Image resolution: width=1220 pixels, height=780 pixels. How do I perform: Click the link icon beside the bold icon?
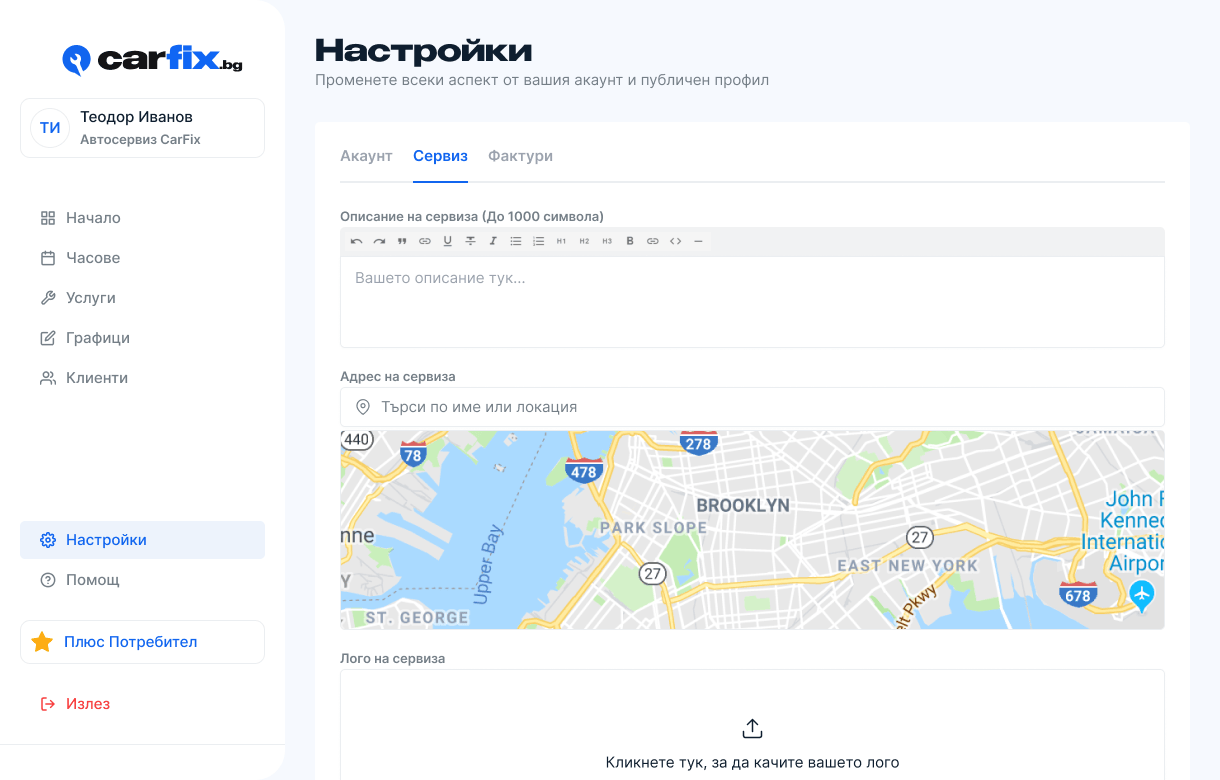point(653,241)
